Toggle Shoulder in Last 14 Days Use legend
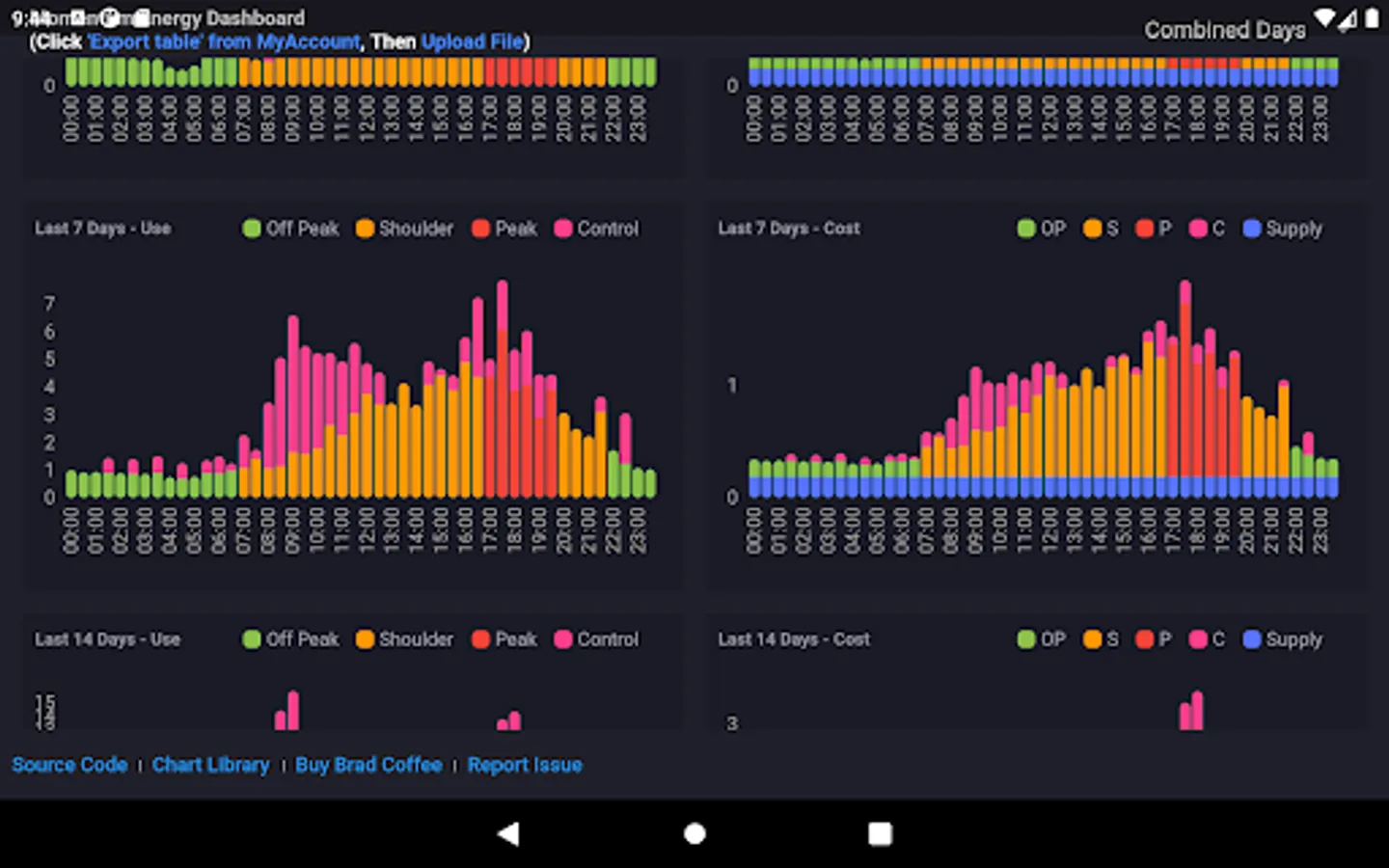 (x=404, y=639)
